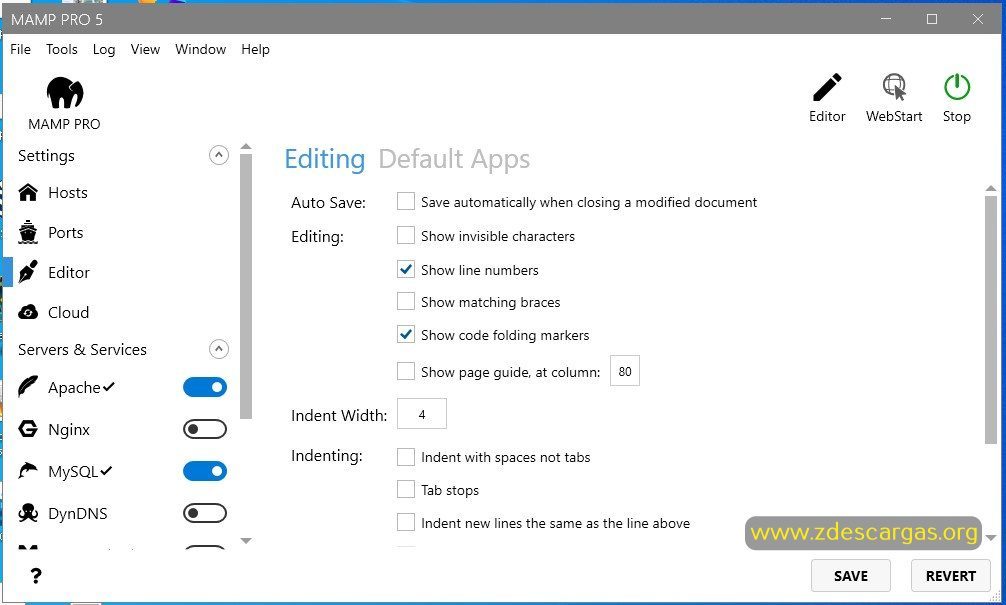The height and width of the screenshot is (605, 1006).
Task: Check Show invisible characters
Action: (x=405, y=235)
